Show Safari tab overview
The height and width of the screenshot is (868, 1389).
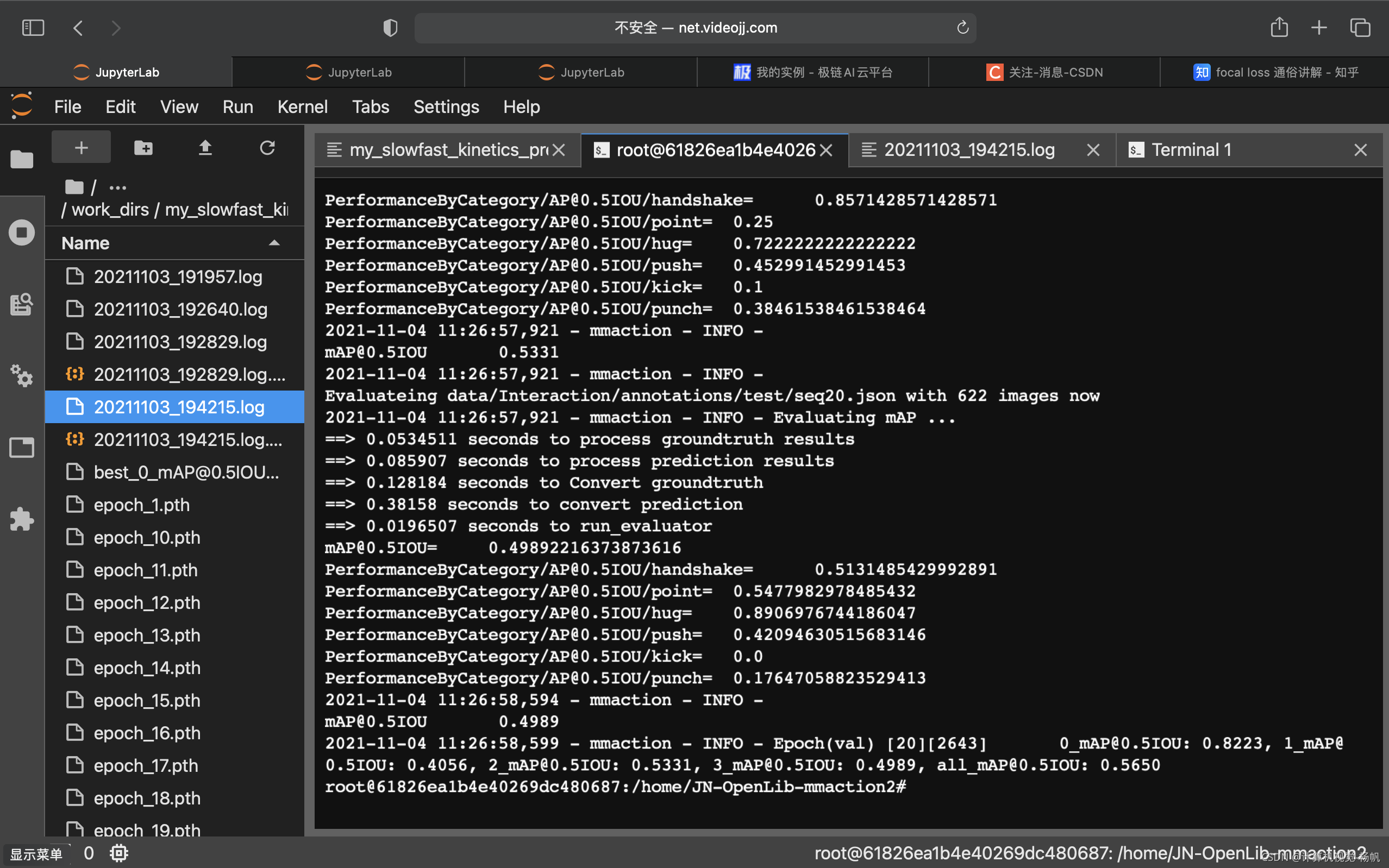[x=1360, y=28]
